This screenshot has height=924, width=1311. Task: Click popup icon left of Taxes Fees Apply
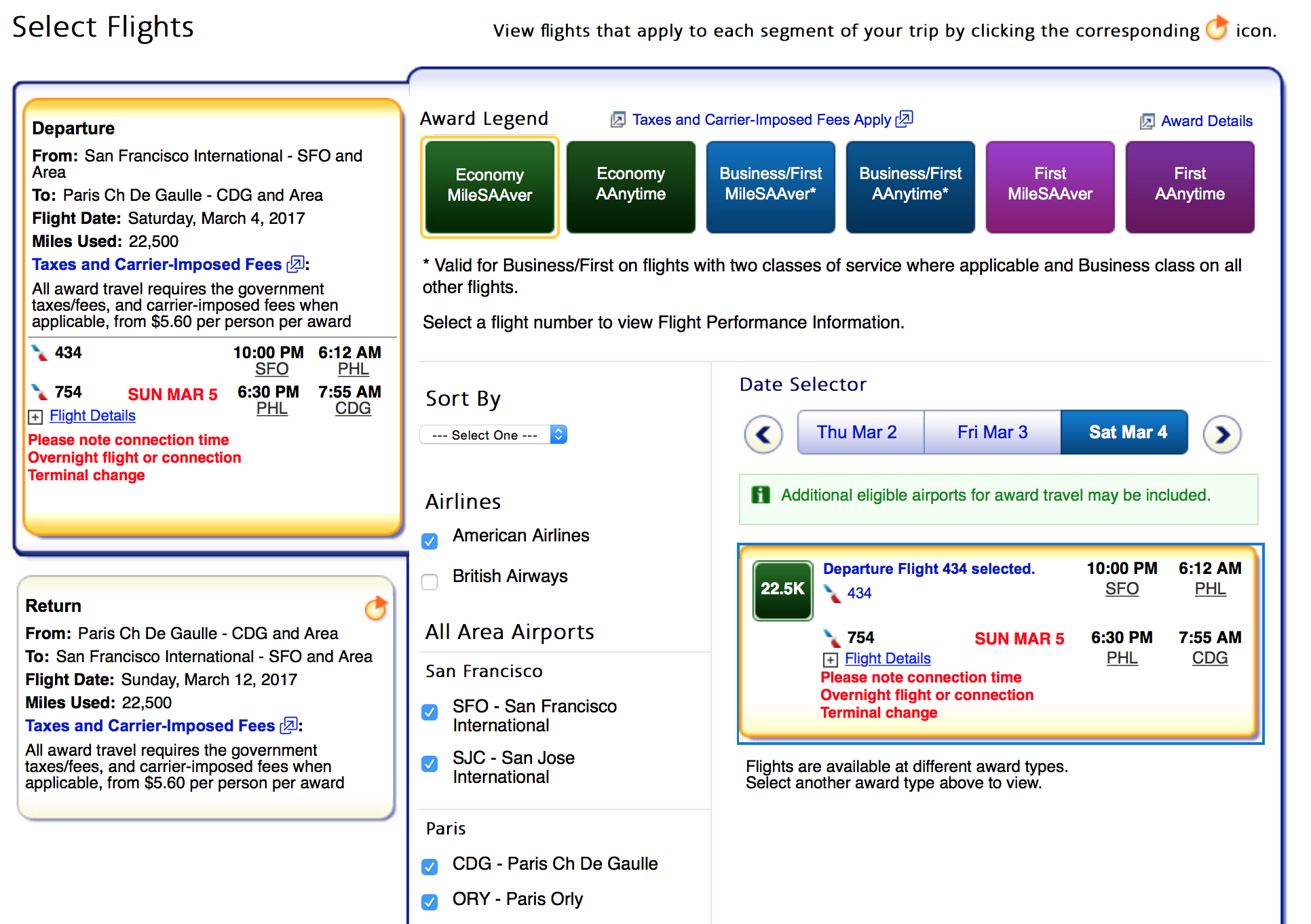617,120
